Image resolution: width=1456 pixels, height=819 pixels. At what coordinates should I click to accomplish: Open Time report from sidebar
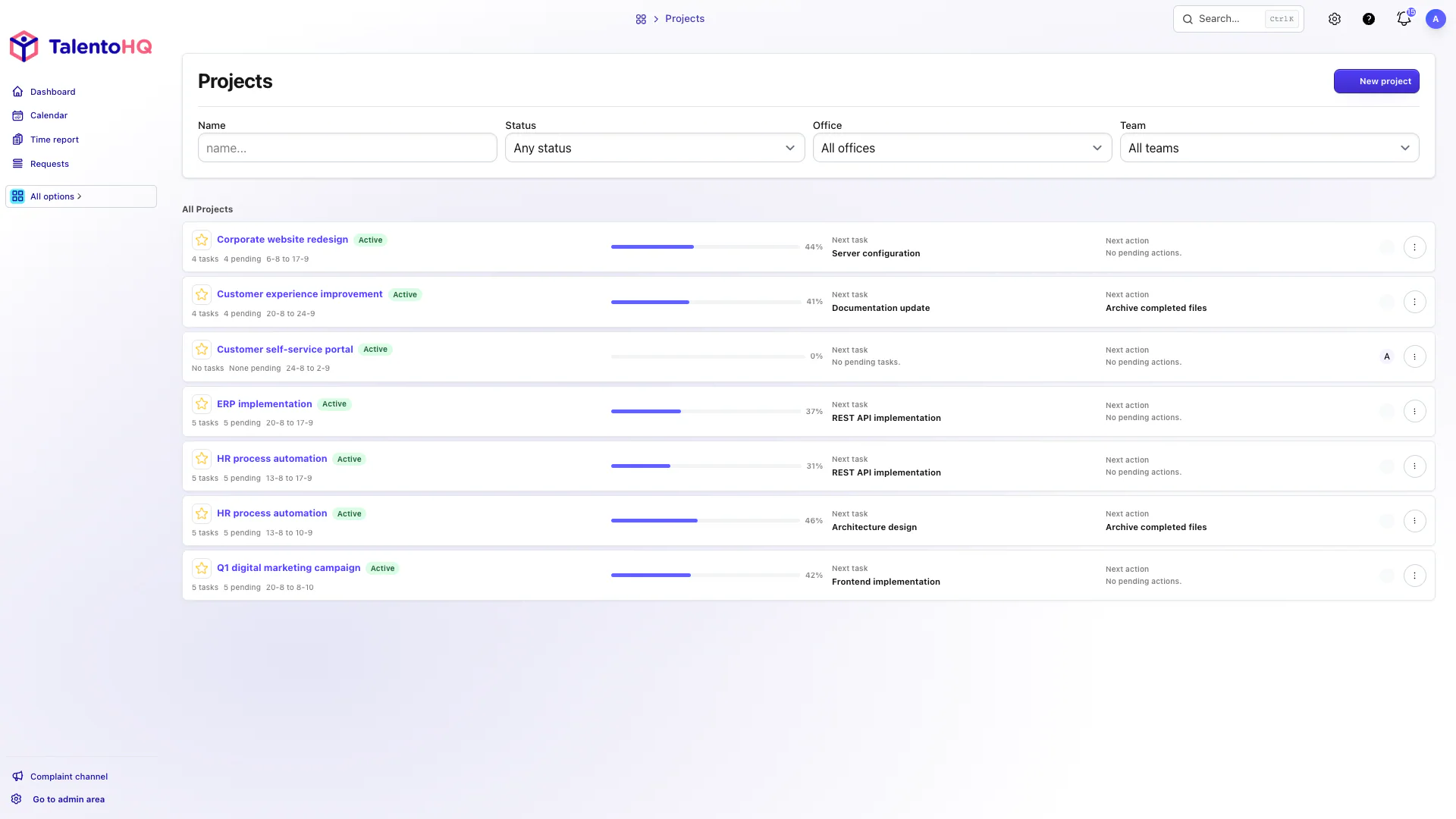tap(55, 140)
